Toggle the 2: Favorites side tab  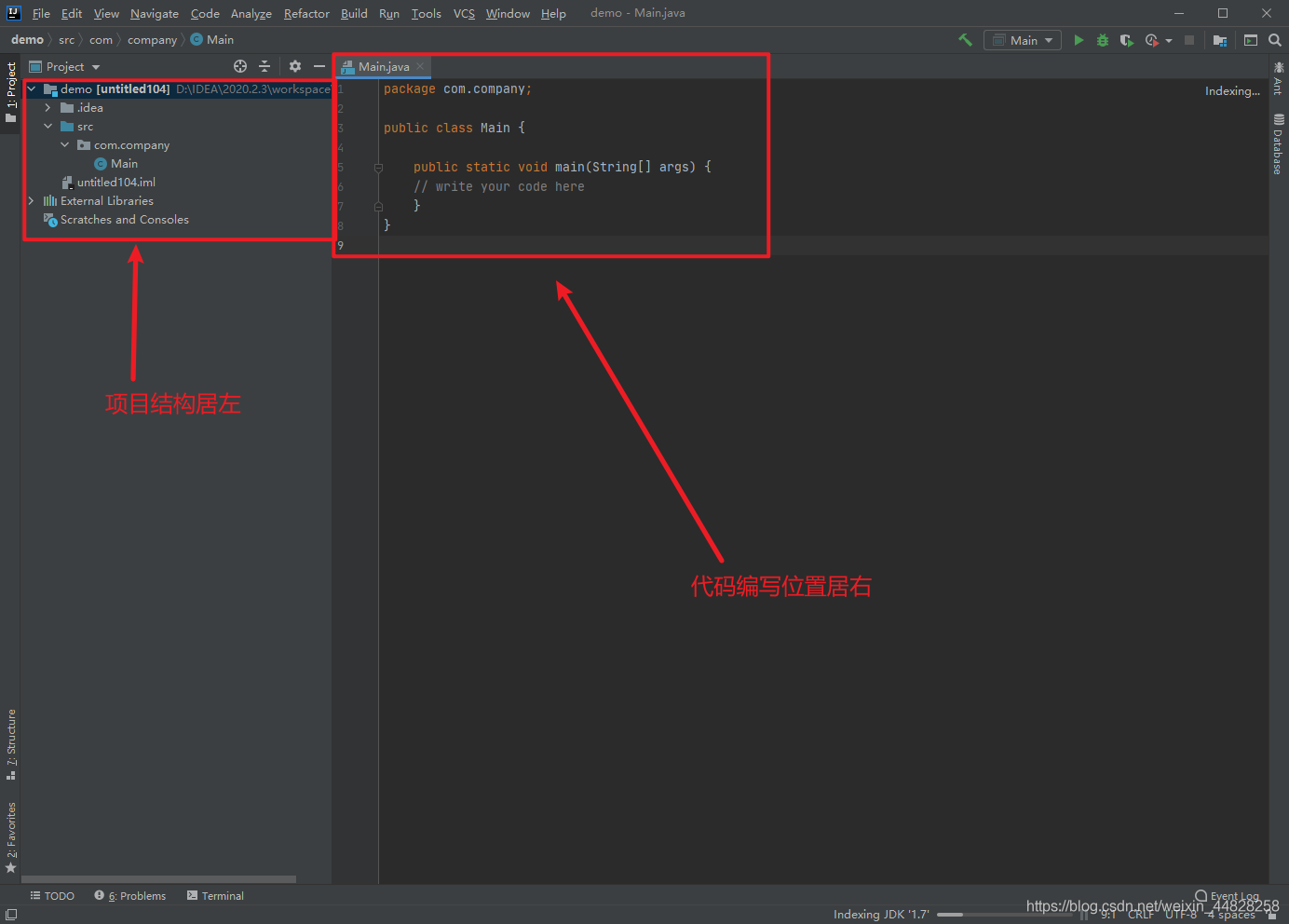coord(10,836)
